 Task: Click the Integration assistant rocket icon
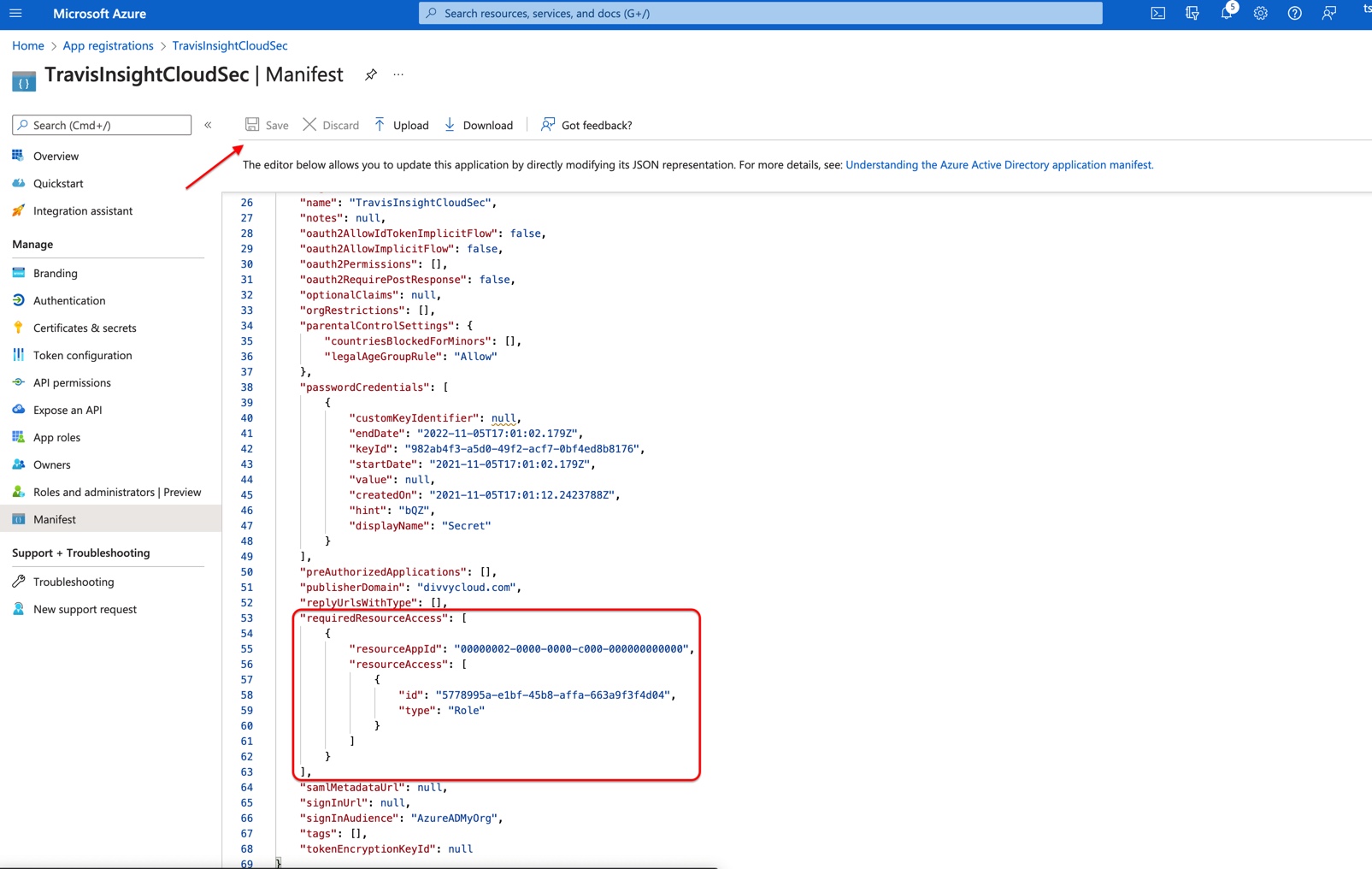tap(18, 210)
